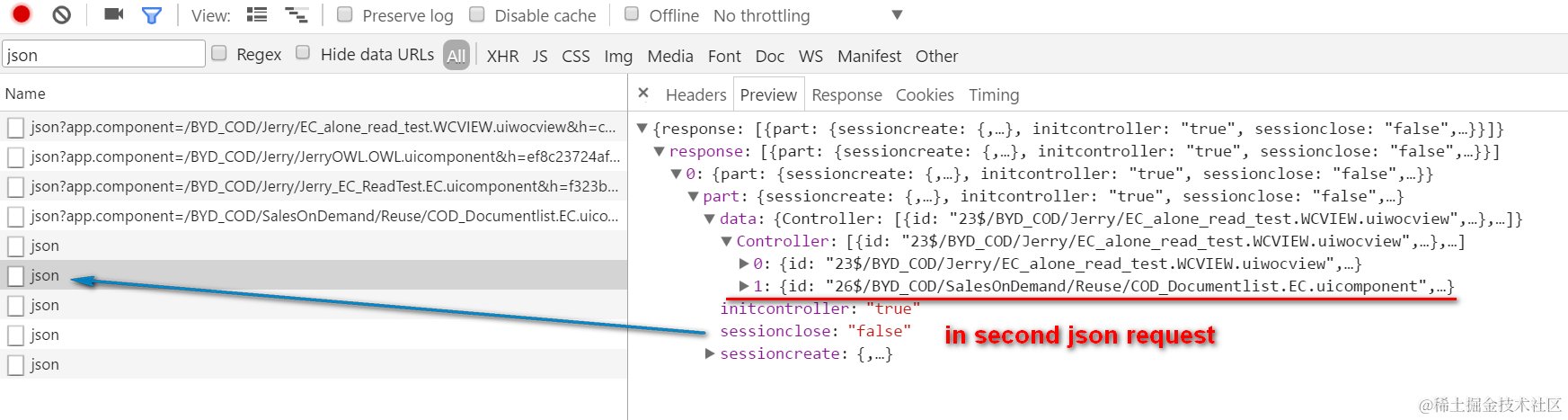Filter requests by Media
This screenshot has height=420, width=1568.
pos(670,56)
